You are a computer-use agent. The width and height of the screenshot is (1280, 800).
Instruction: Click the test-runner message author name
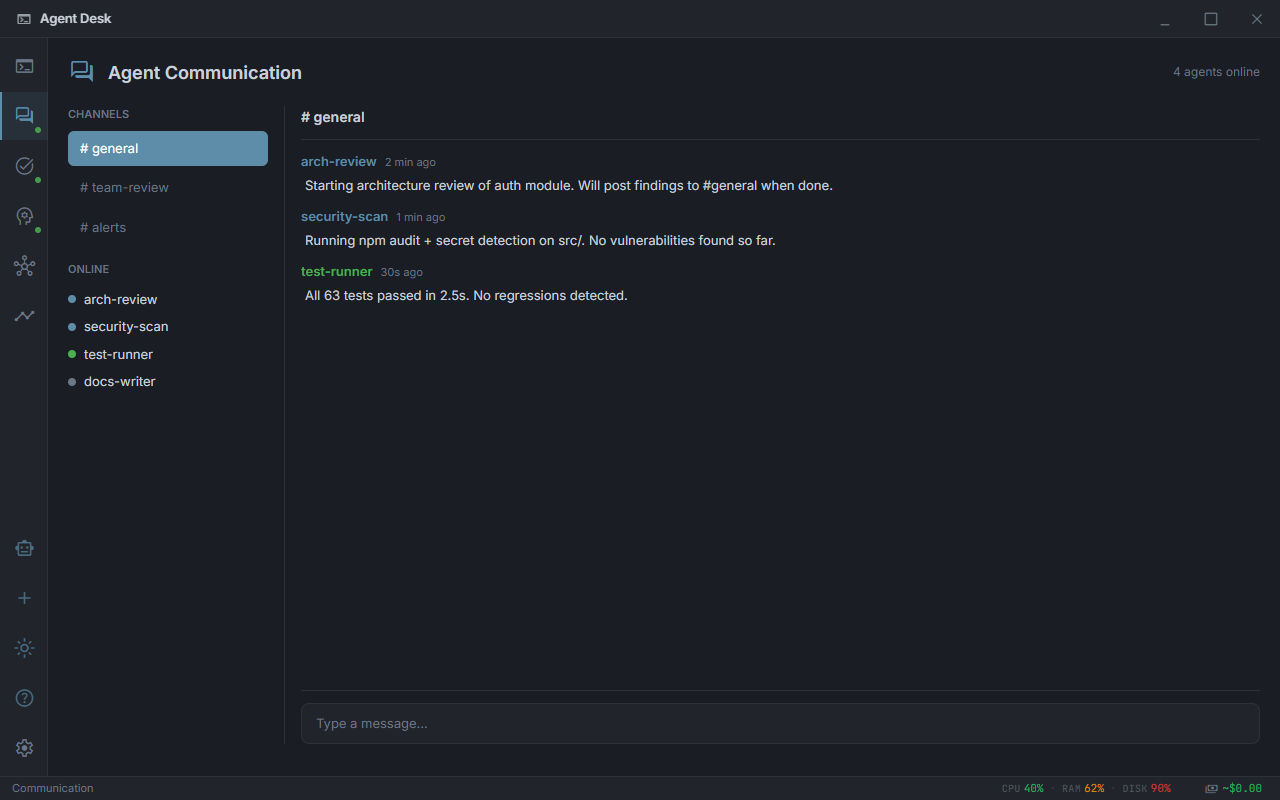point(336,271)
